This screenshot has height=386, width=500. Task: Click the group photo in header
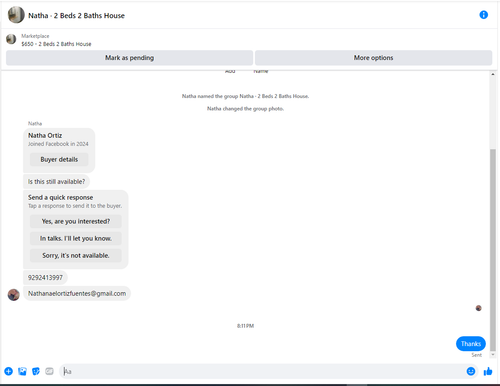pos(16,15)
